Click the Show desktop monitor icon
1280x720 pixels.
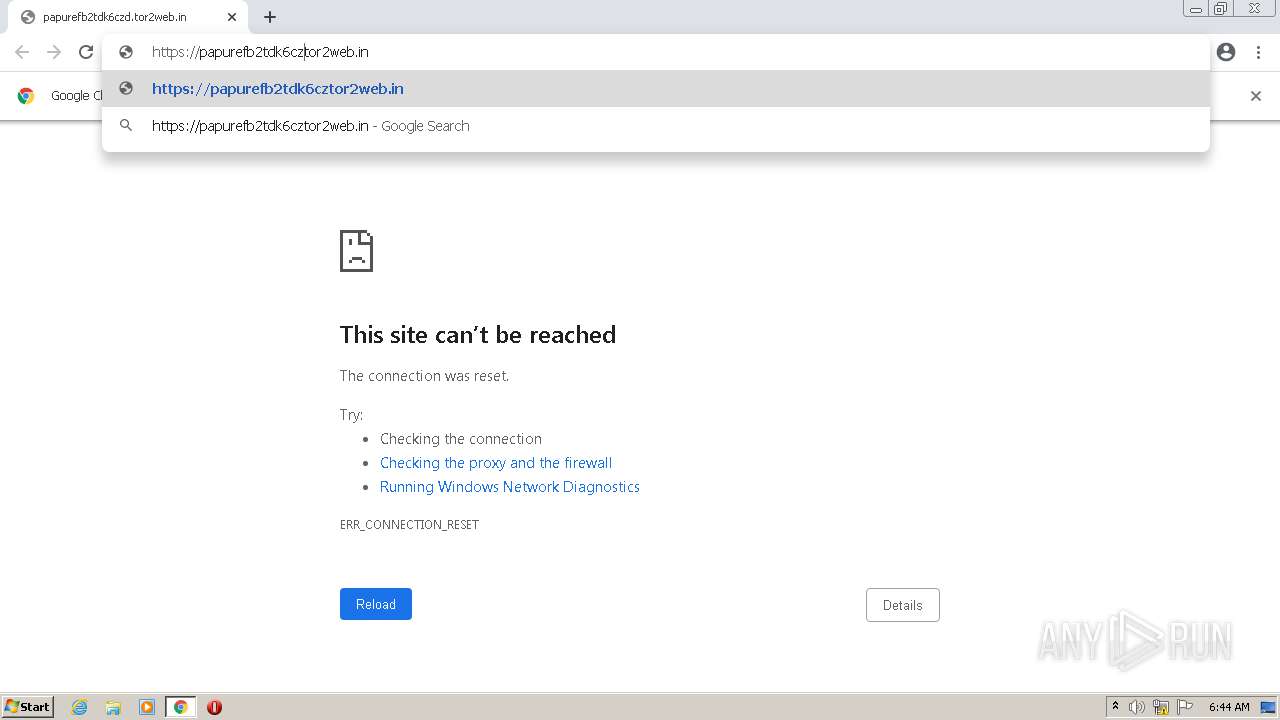coord(1268,707)
